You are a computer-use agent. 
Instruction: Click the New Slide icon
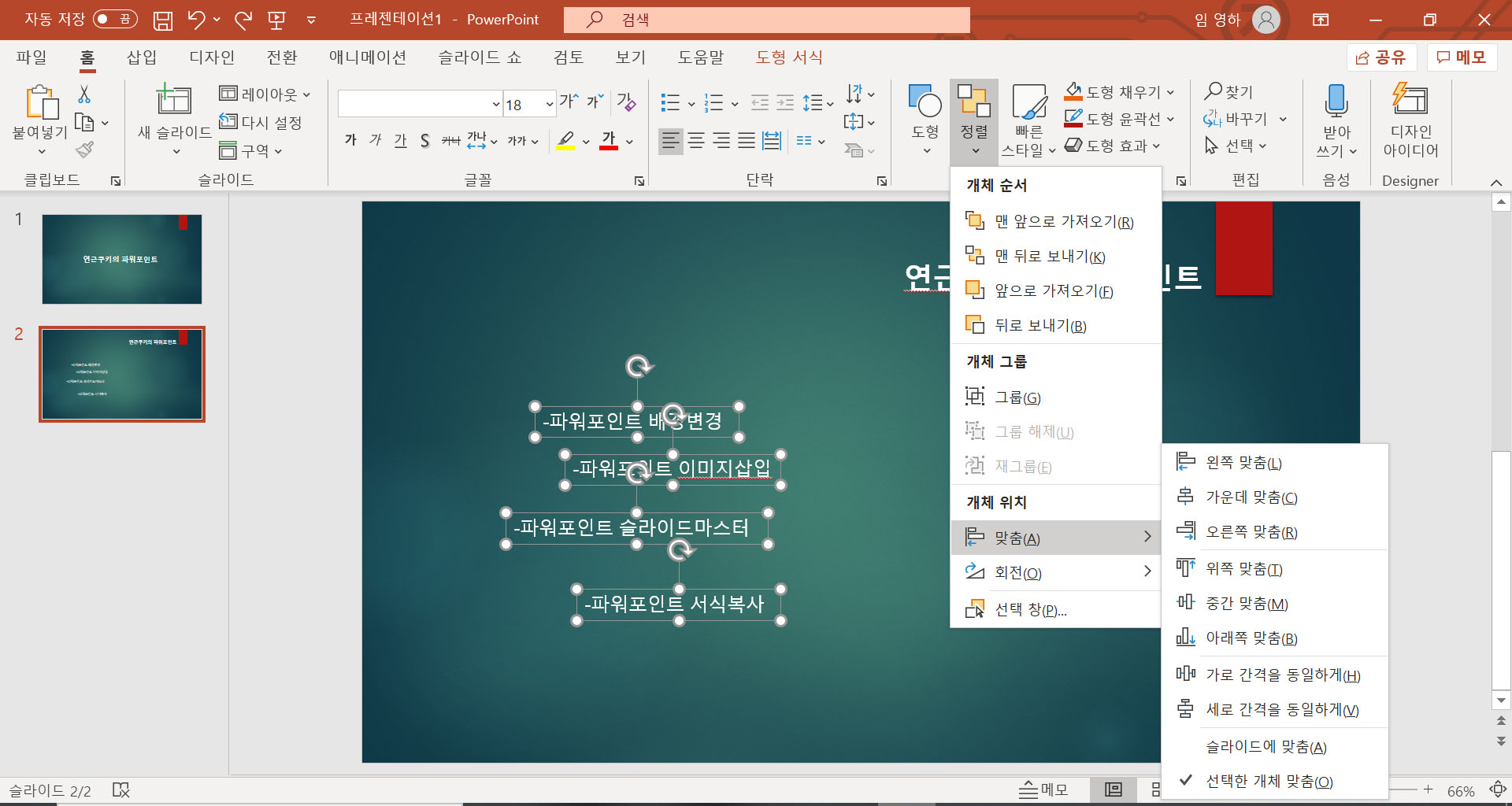174,99
